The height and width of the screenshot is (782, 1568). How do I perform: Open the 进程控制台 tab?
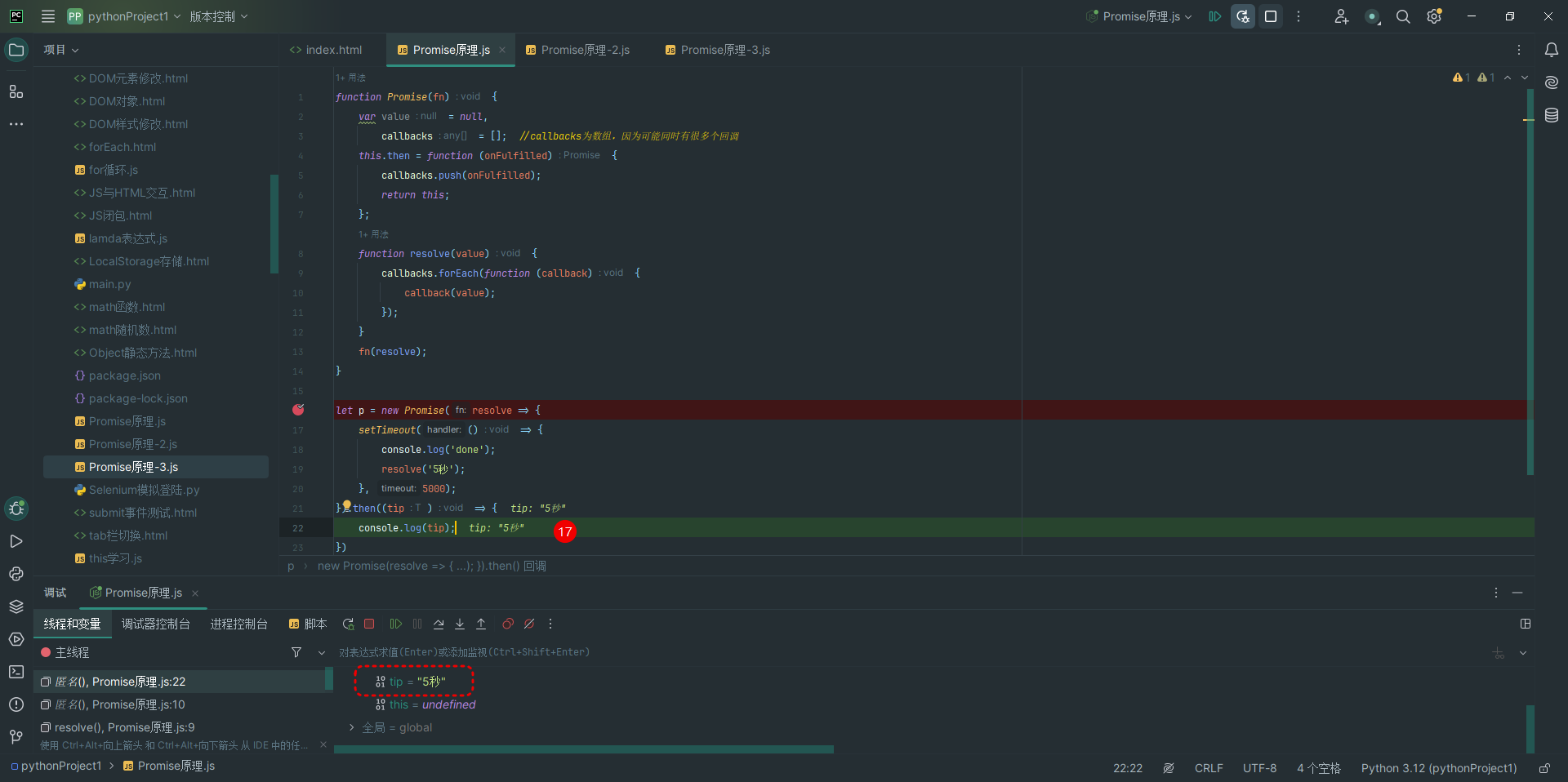click(x=239, y=624)
